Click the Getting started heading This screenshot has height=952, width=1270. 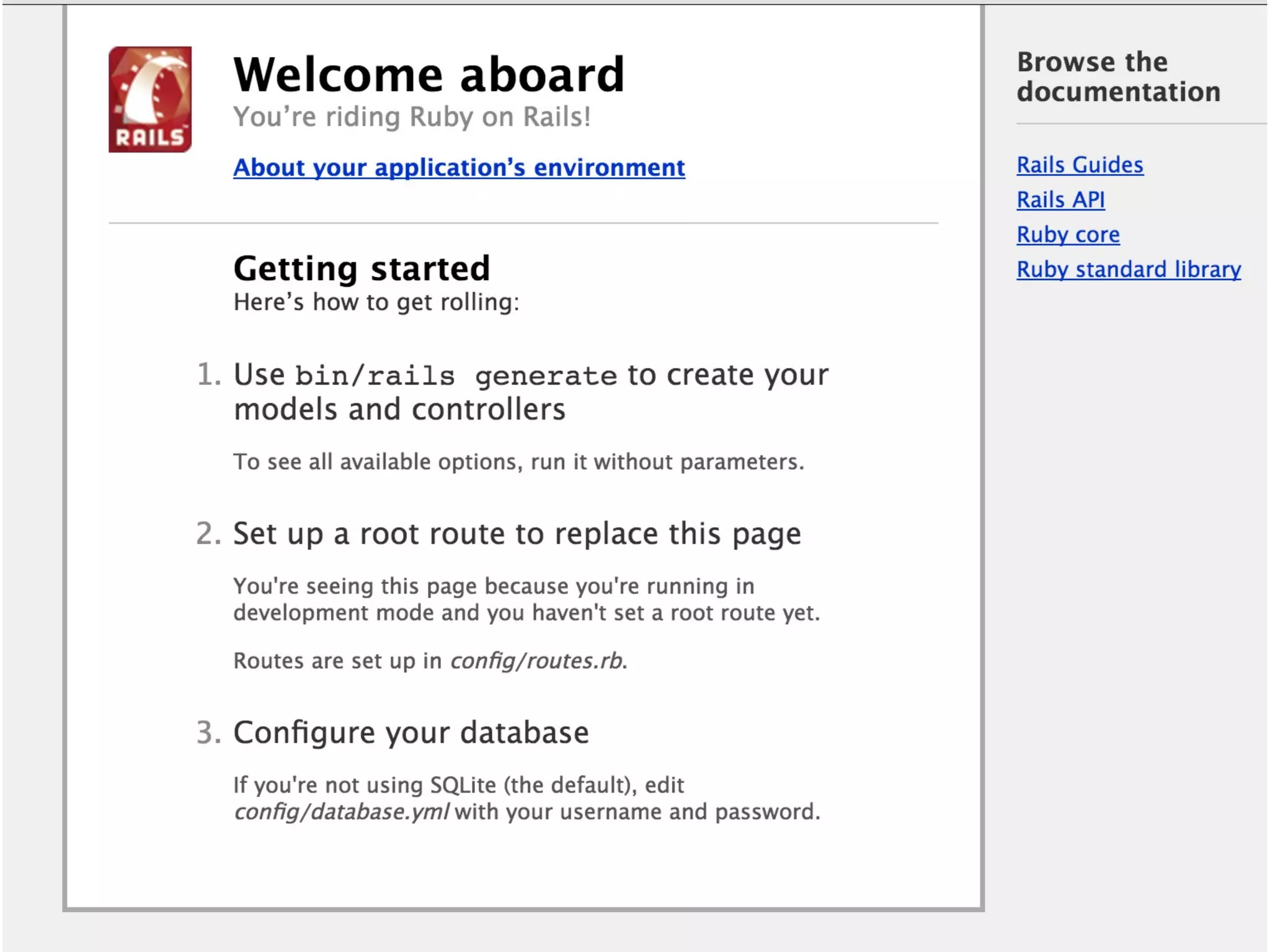[x=362, y=268]
